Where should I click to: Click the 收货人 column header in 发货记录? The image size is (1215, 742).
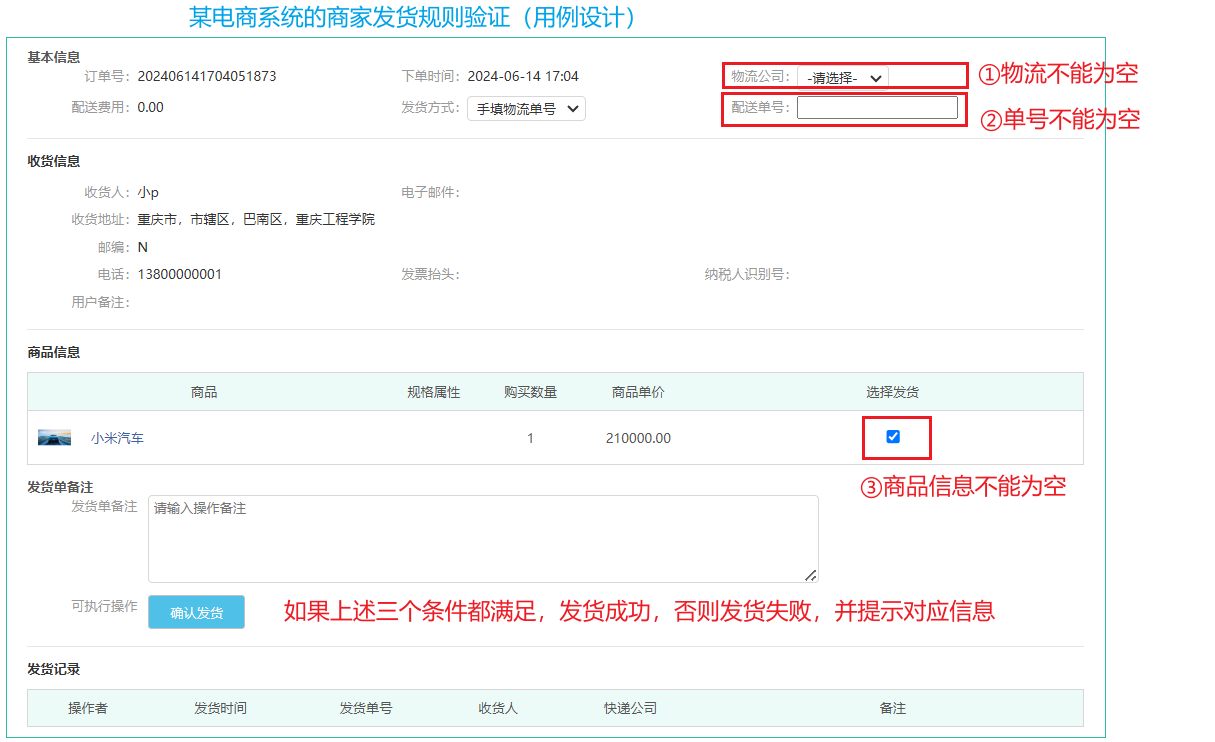click(x=498, y=708)
